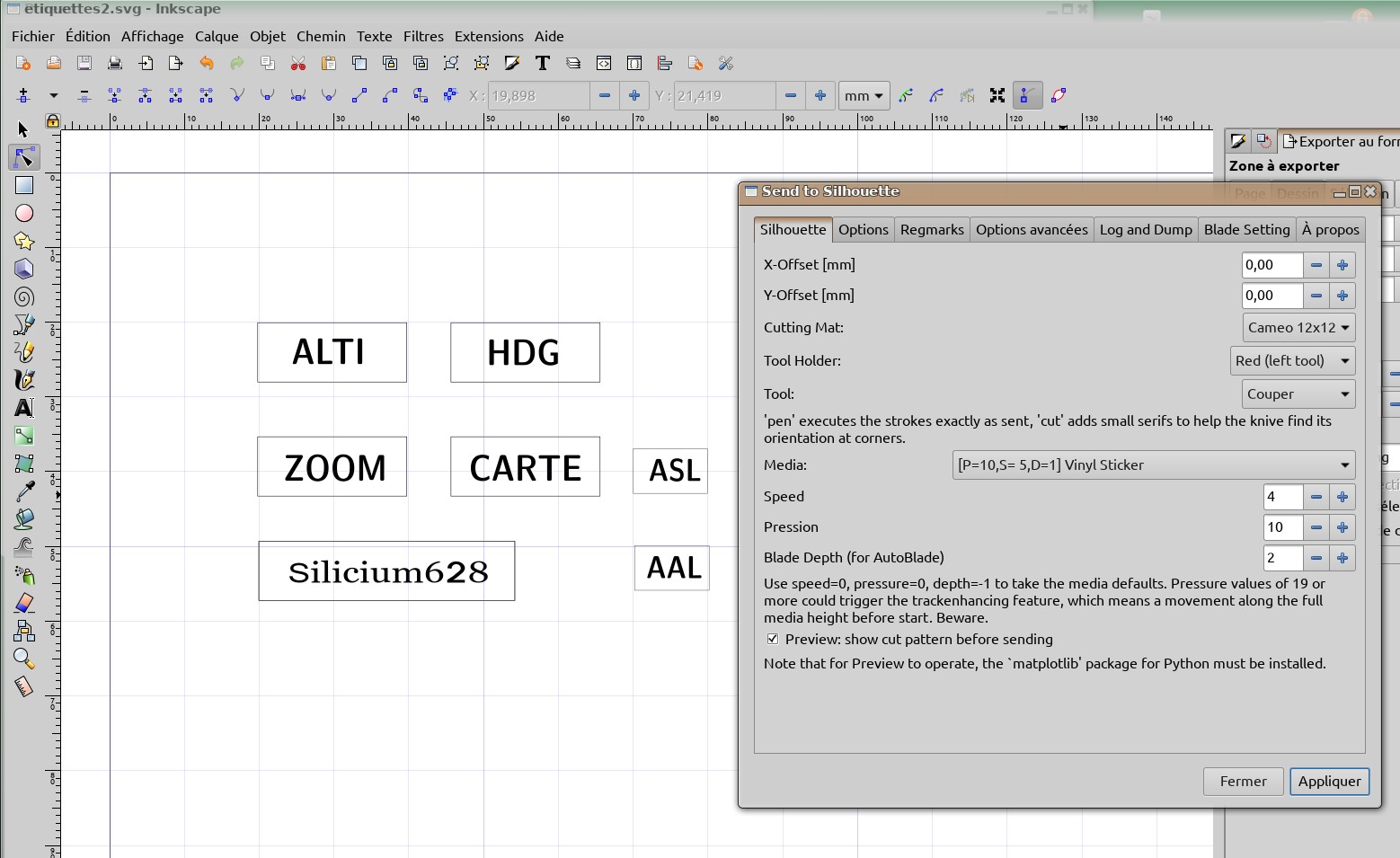Open the Tool Couper dropdown
The height and width of the screenshot is (858, 1400).
coord(1298,394)
